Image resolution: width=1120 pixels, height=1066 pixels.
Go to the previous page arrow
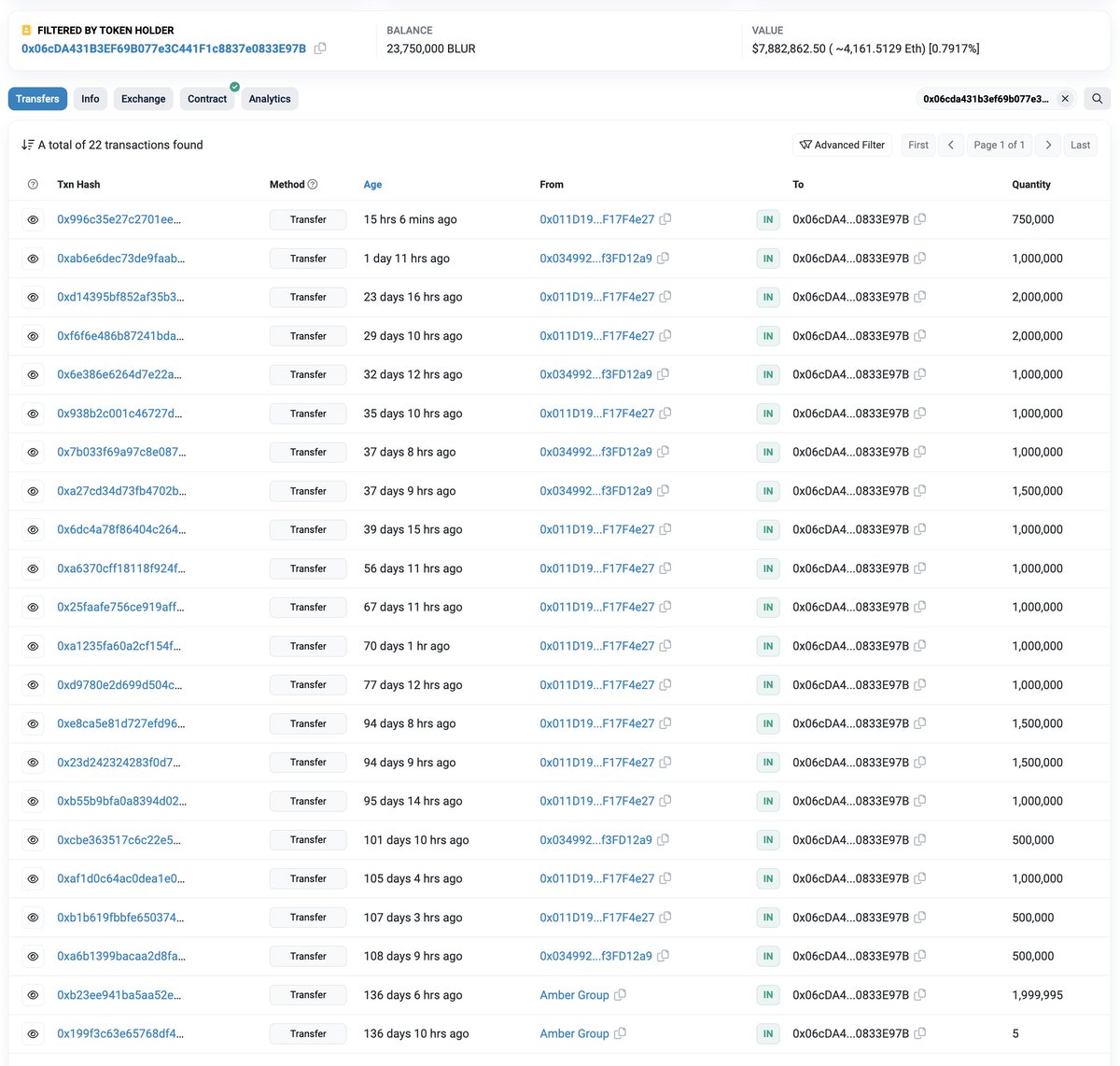click(950, 145)
